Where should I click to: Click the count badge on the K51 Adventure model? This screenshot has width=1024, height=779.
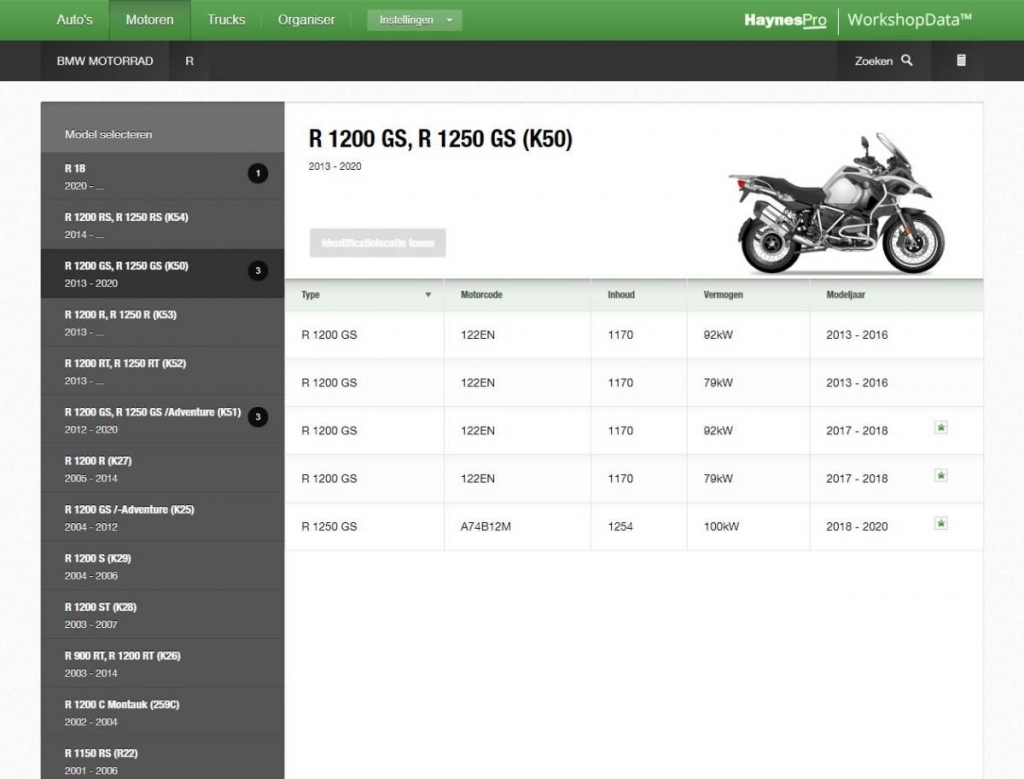[258, 417]
